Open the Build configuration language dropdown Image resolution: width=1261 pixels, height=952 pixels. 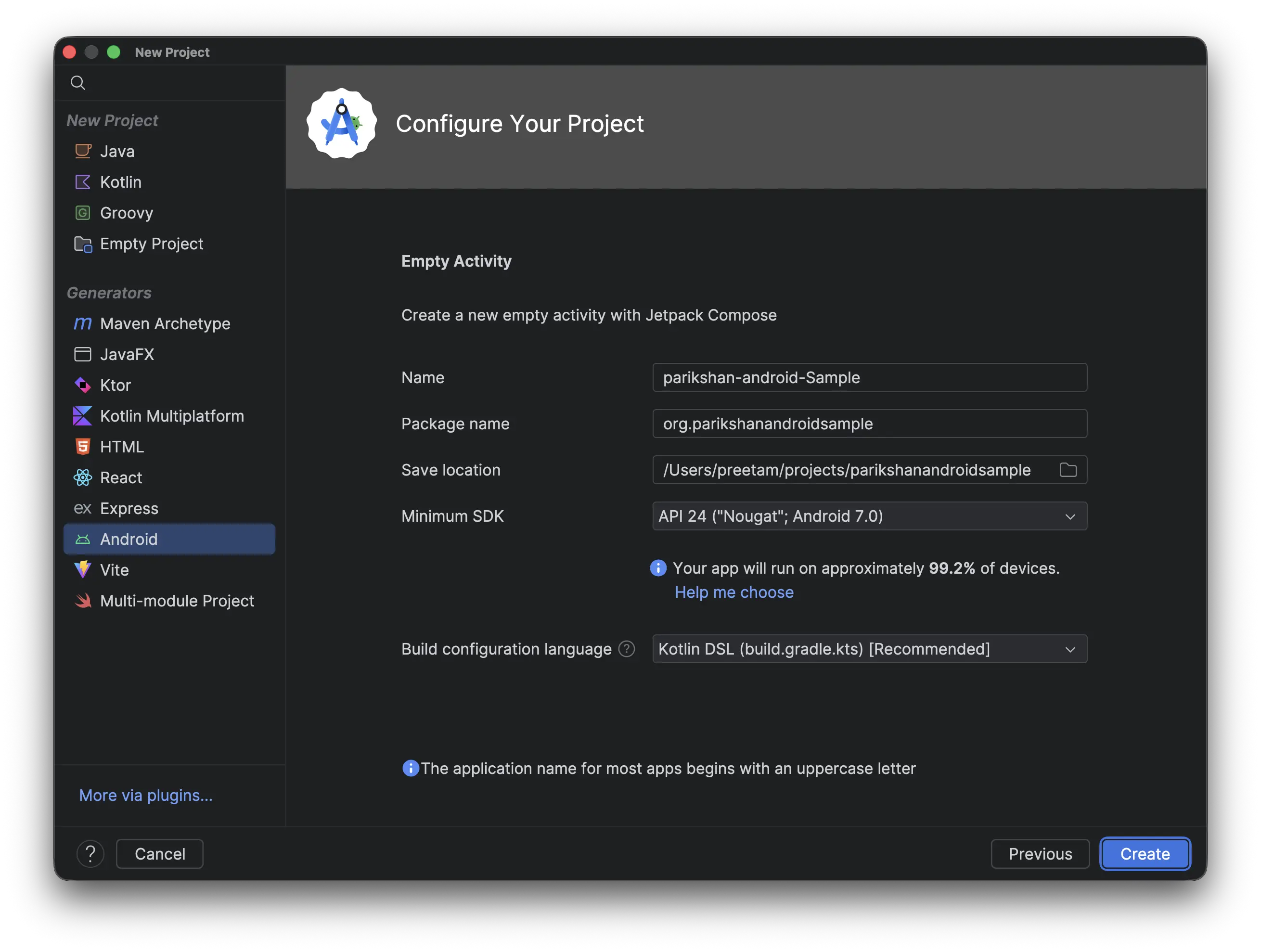click(x=869, y=649)
